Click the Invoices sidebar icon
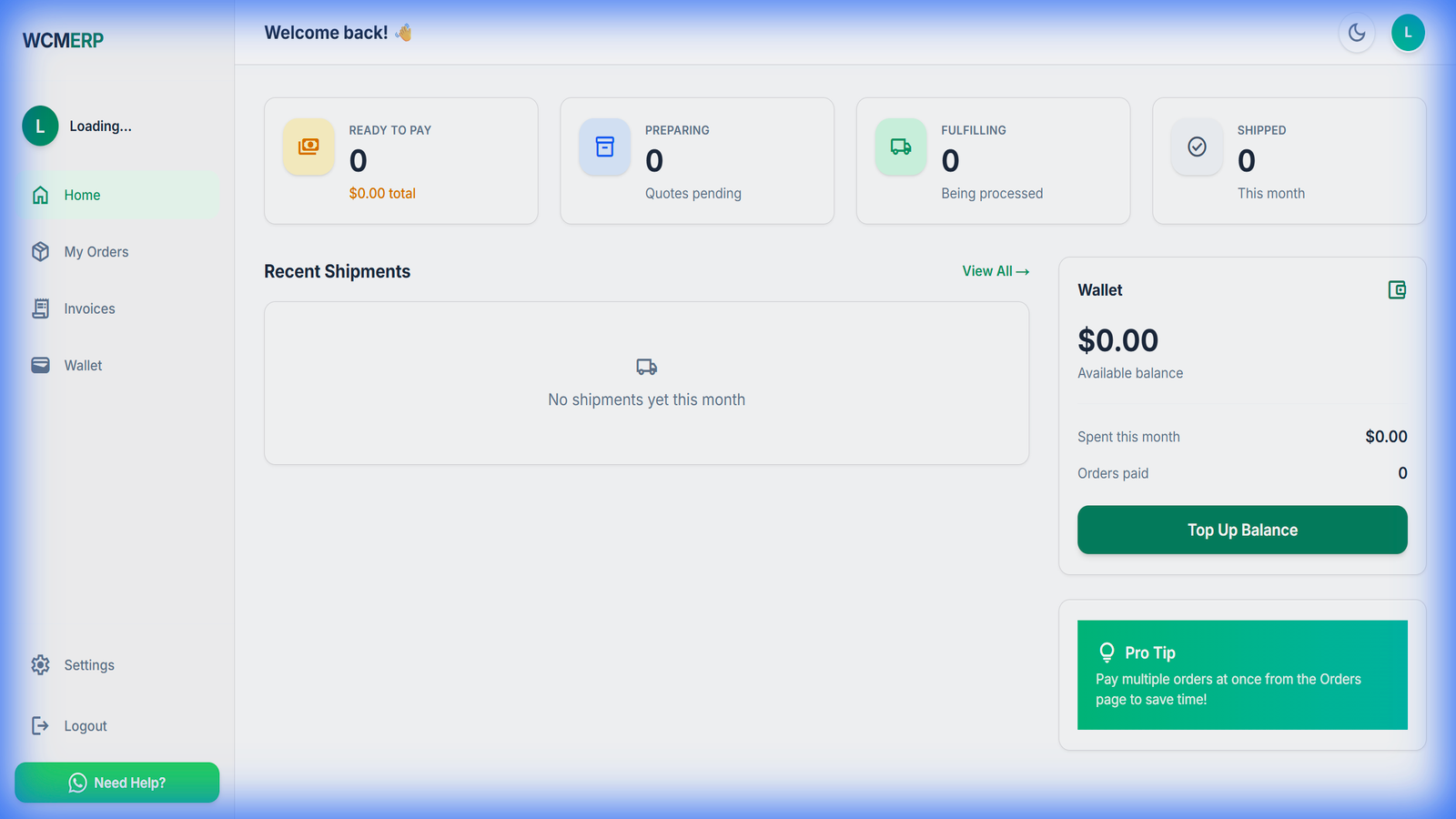The width and height of the screenshot is (1456, 819). click(x=40, y=308)
